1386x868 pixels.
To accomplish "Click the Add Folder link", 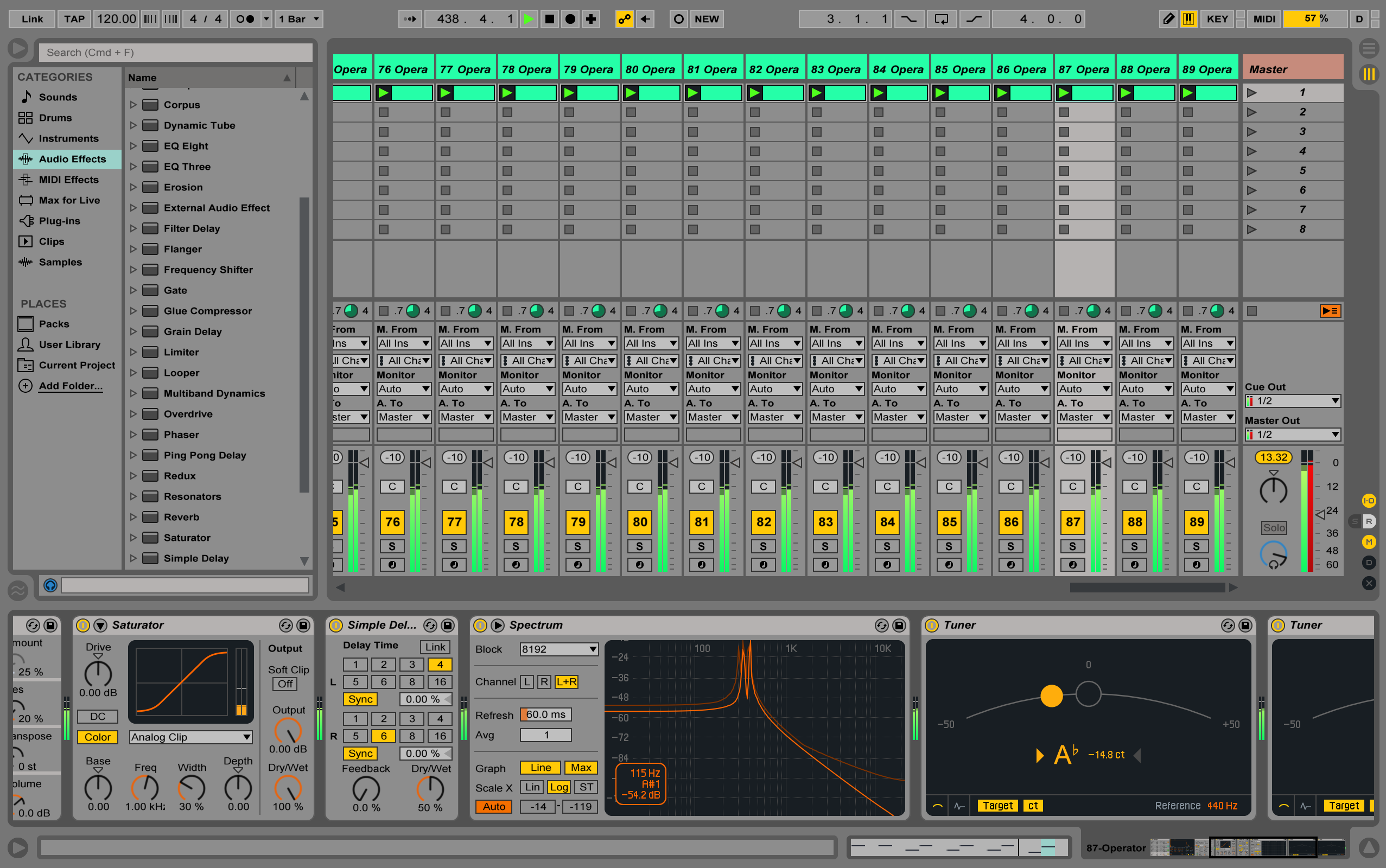I will point(71,386).
